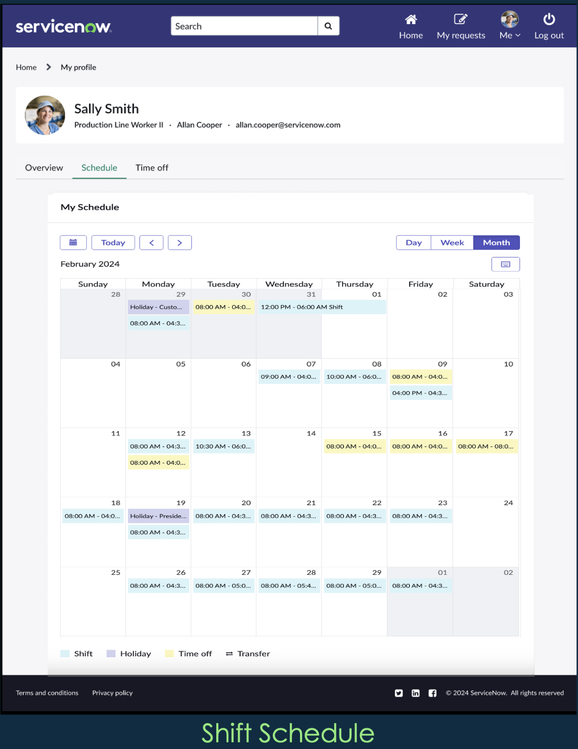Click the keyboard shortcuts icon button
This screenshot has width=578, height=749.
505,264
